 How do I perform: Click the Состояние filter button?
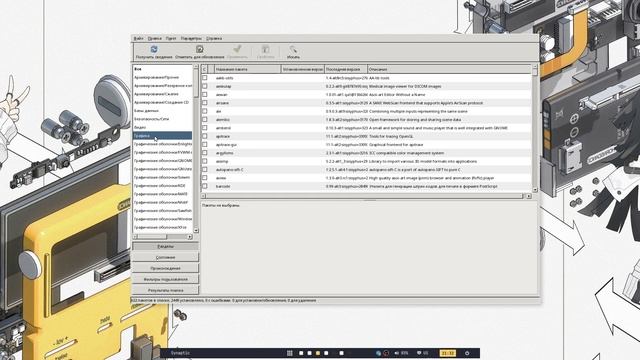pos(165,258)
